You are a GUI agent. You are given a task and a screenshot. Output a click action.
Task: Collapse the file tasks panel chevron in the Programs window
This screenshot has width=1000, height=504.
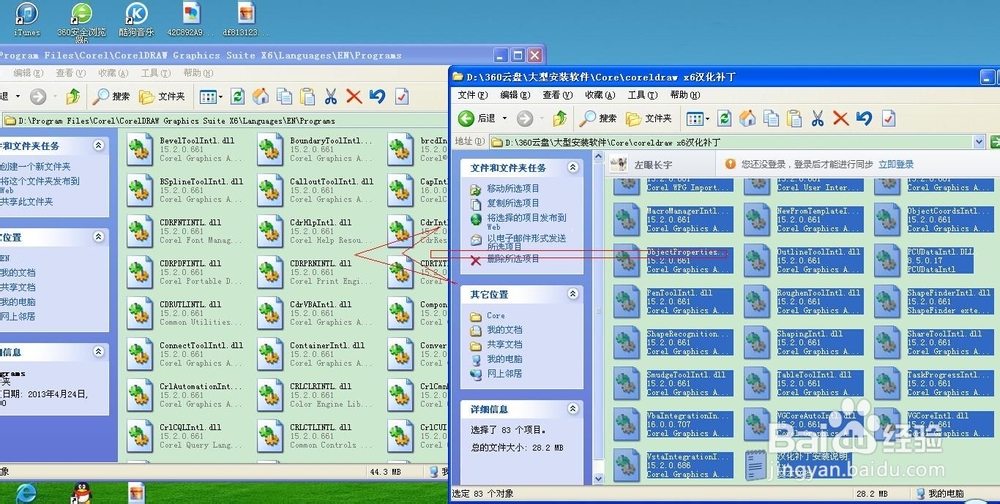coord(98,145)
